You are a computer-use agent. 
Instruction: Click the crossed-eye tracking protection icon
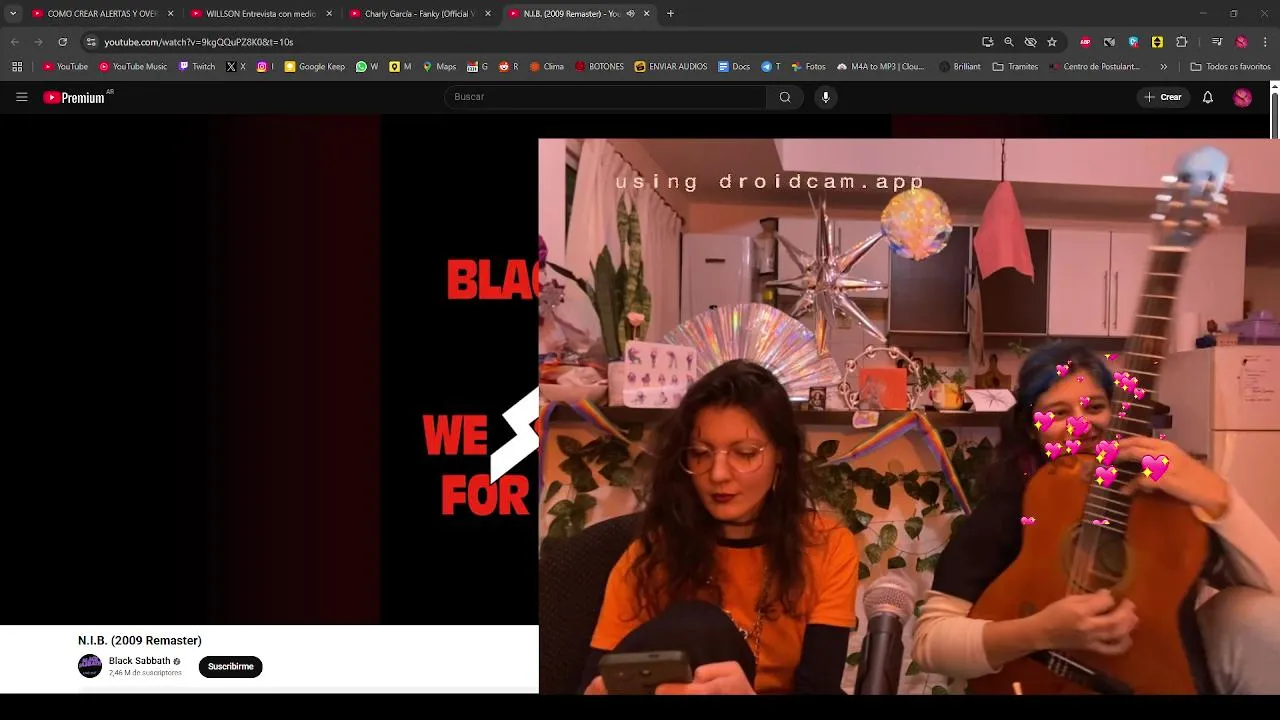[x=1030, y=42]
